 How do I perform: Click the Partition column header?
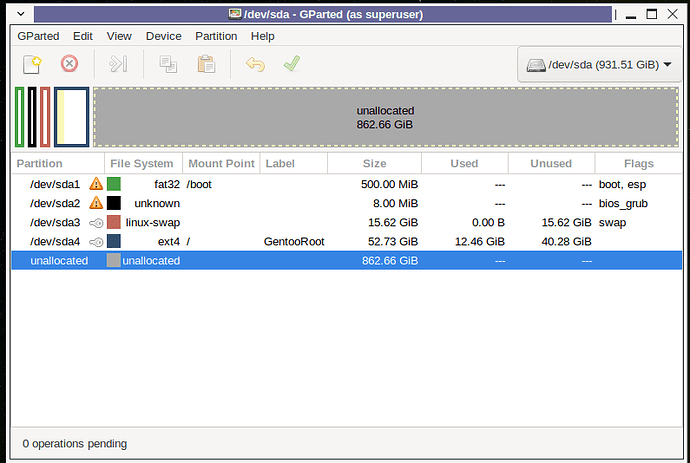pos(58,163)
